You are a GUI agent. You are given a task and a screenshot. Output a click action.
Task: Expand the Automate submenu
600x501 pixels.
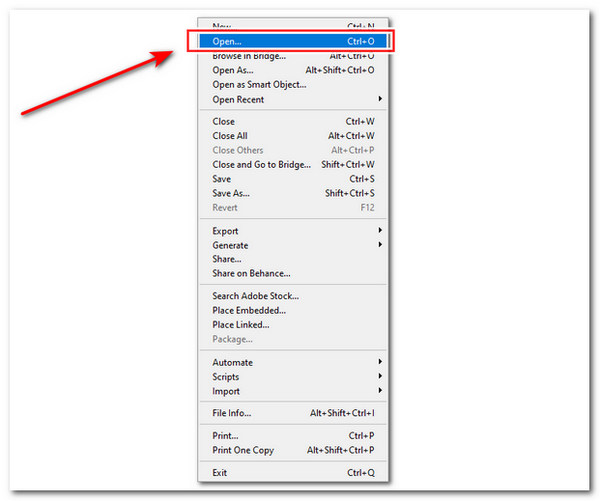pyautogui.click(x=293, y=362)
